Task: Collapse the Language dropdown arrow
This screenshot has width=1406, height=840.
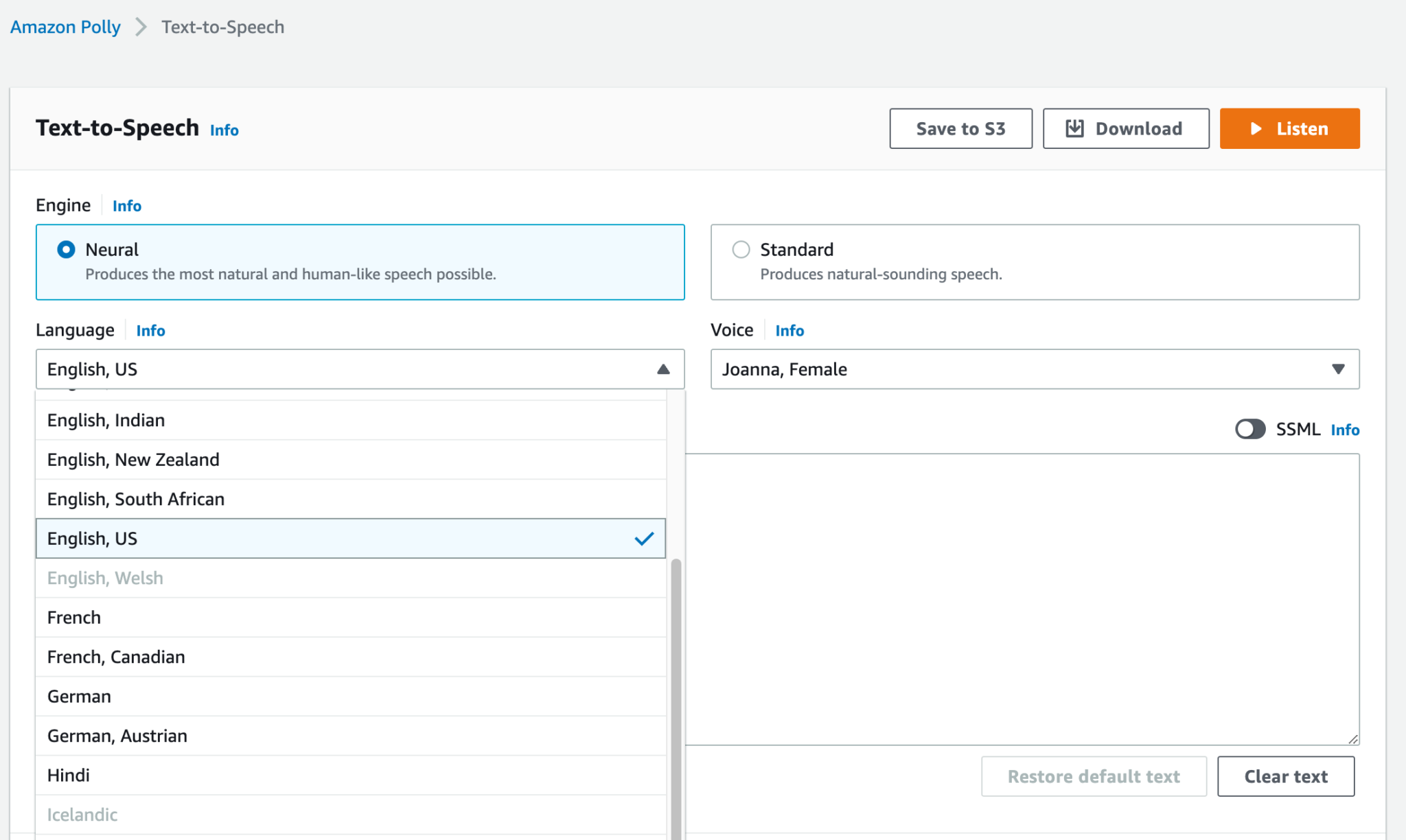Action: coord(662,369)
